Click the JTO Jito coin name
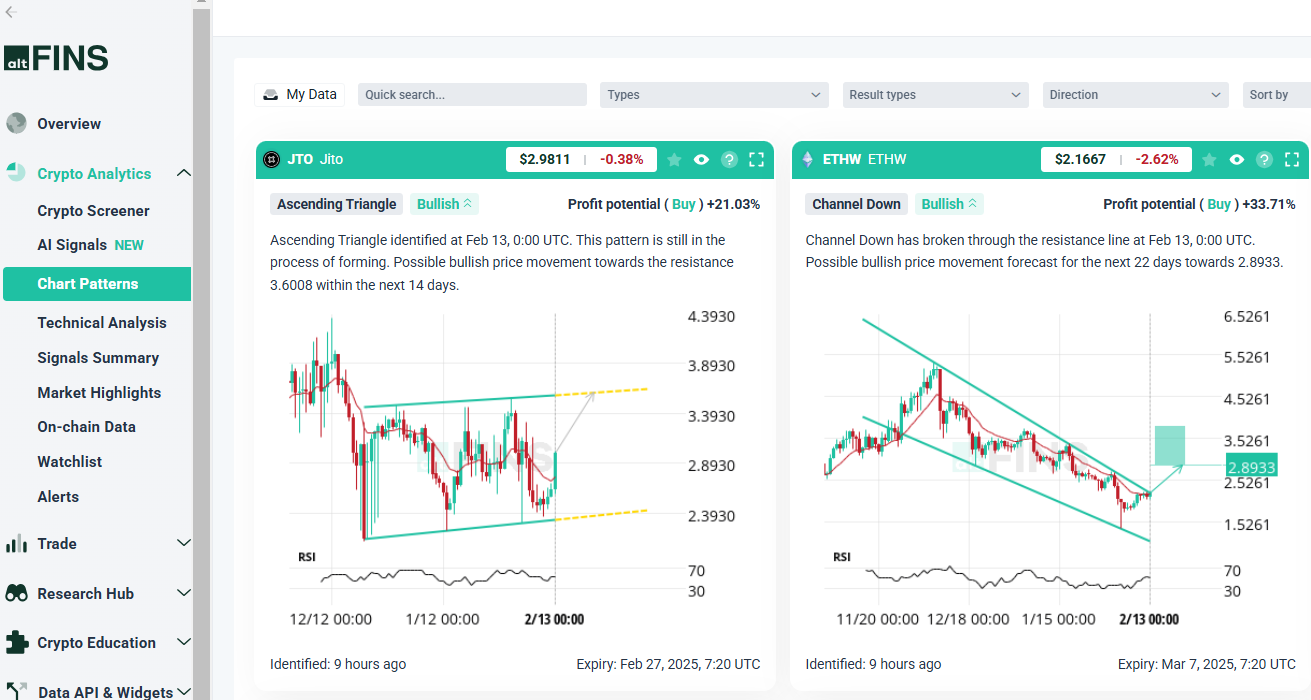The width and height of the screenshot is (1311, 700). point(315,159)
